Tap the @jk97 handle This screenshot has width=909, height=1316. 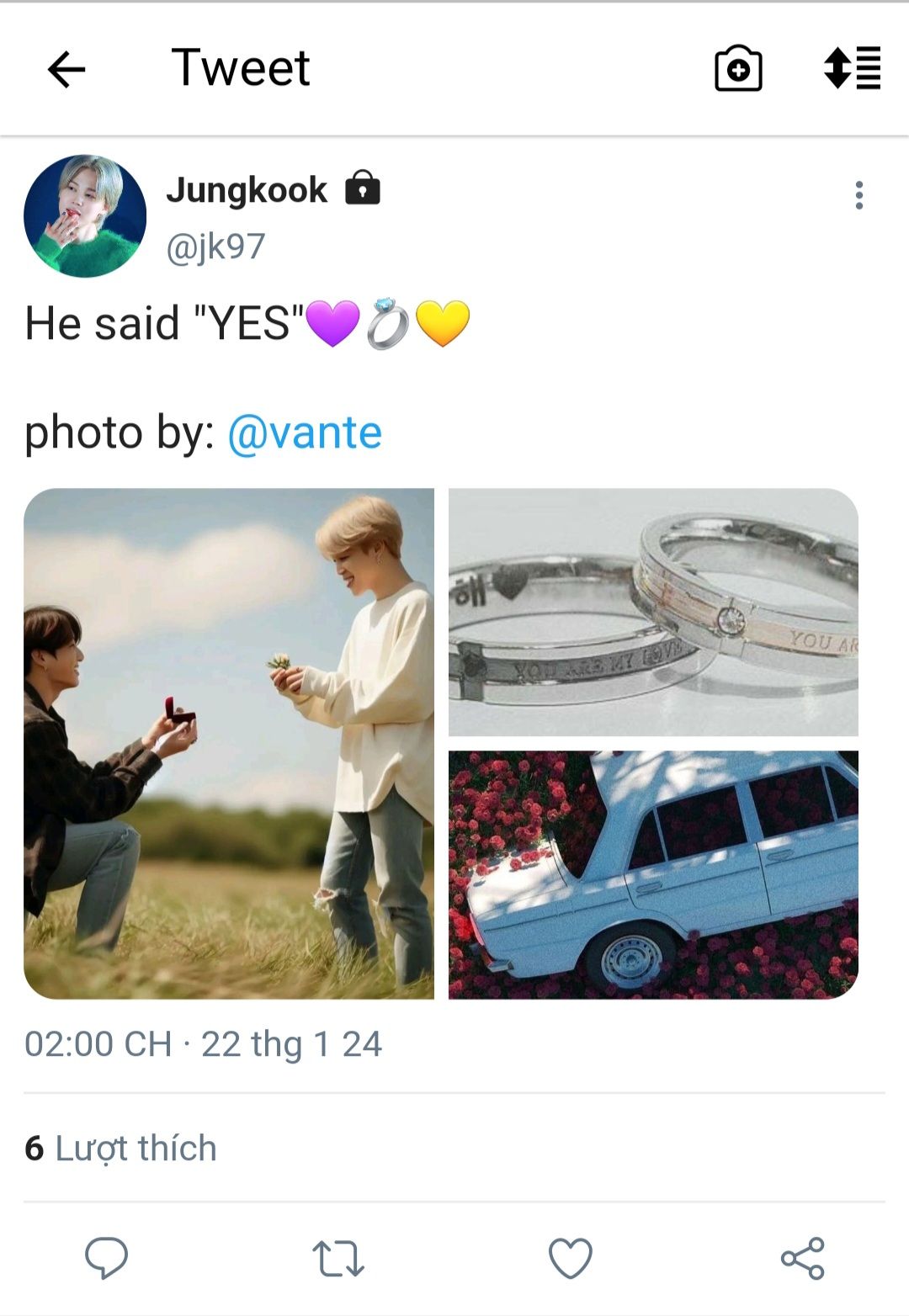tap(216, 247)
